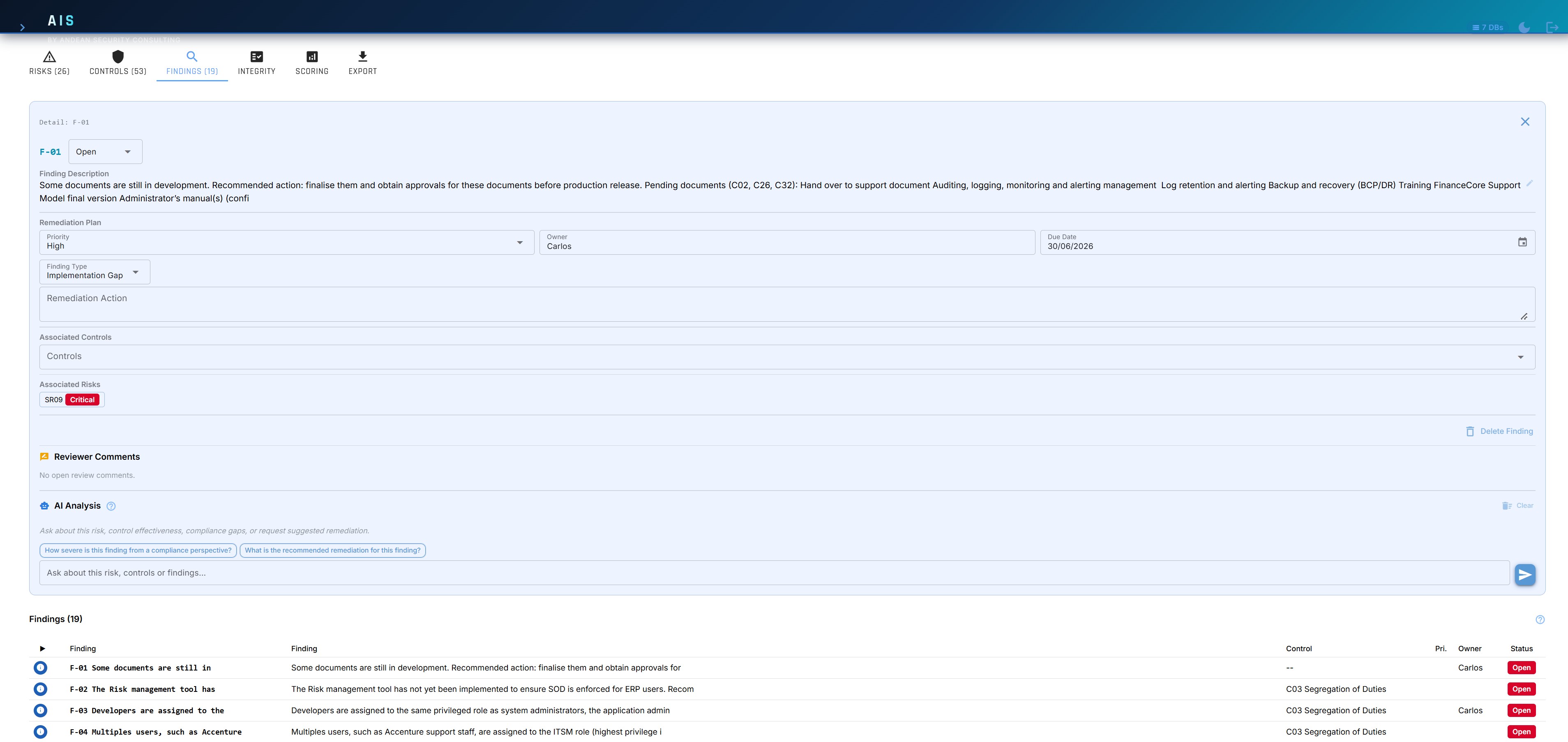This screenshot has width=1568, height=742.
Task: Click Delete Finding
Action: pos(1499,431)
